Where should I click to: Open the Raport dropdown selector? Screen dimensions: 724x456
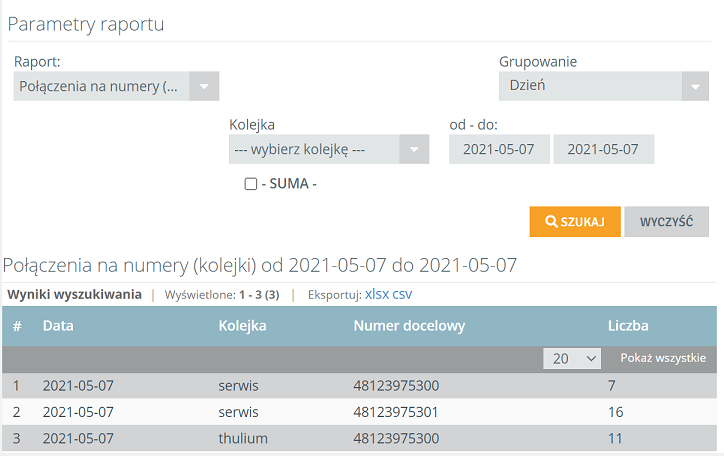coord(116,86)
